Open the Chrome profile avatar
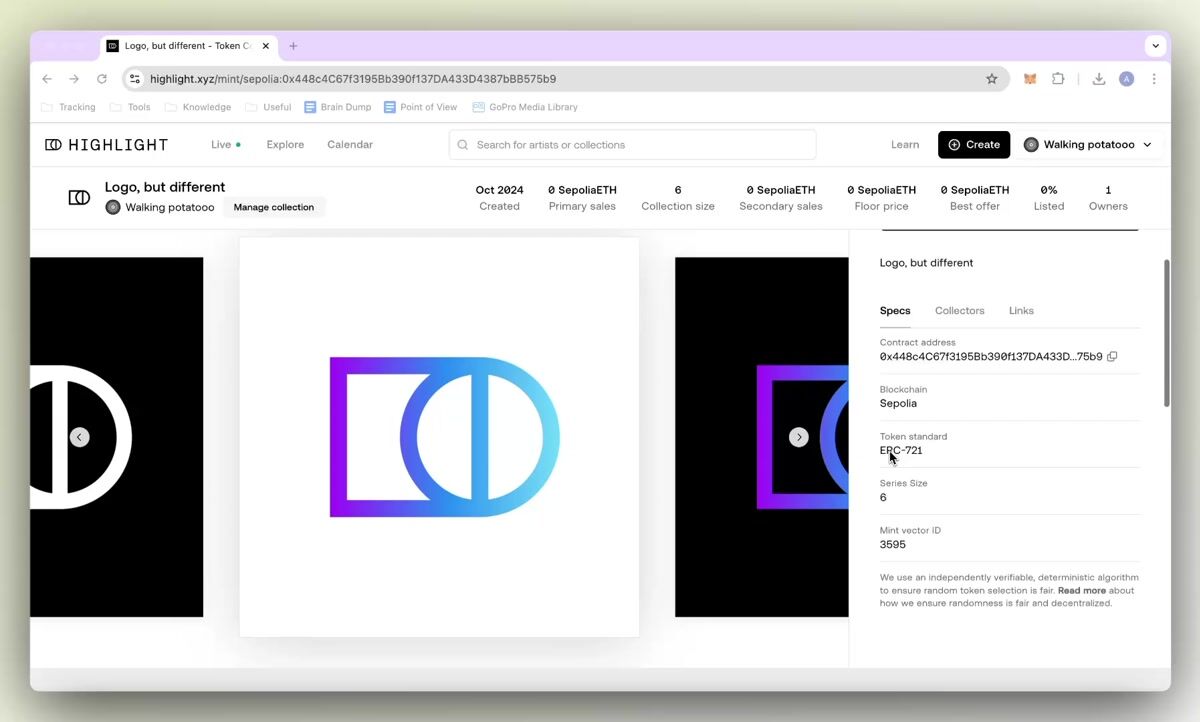This screenshot has width=1200, height=722. coord(1127,79)
